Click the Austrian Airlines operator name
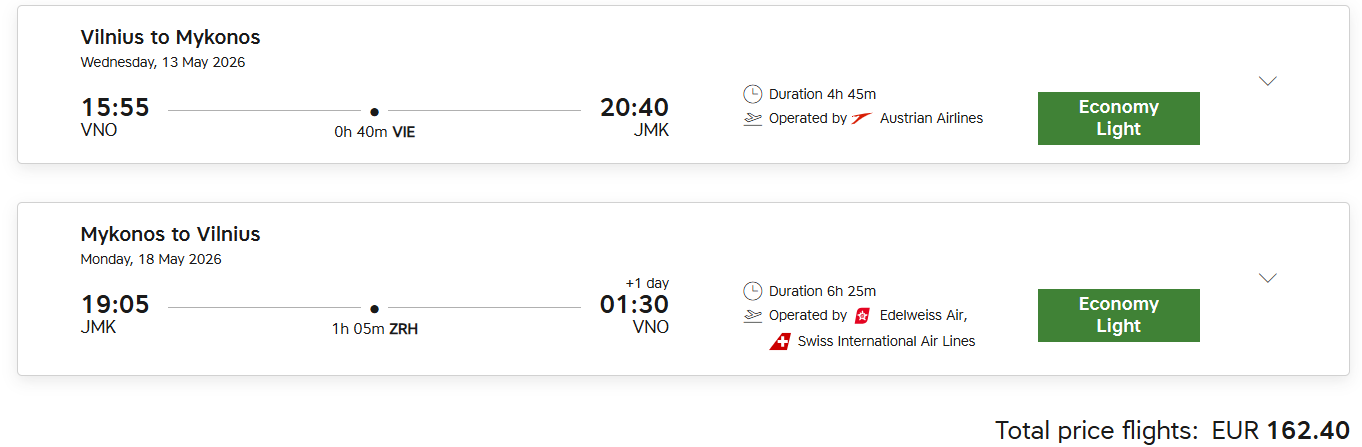 pos(931,118)
